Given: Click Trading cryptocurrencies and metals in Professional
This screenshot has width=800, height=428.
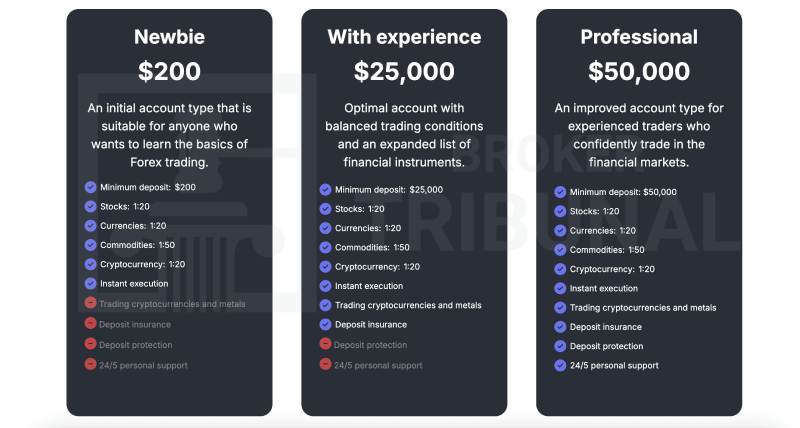Looking at the screenshot, I should coord(643,308).
